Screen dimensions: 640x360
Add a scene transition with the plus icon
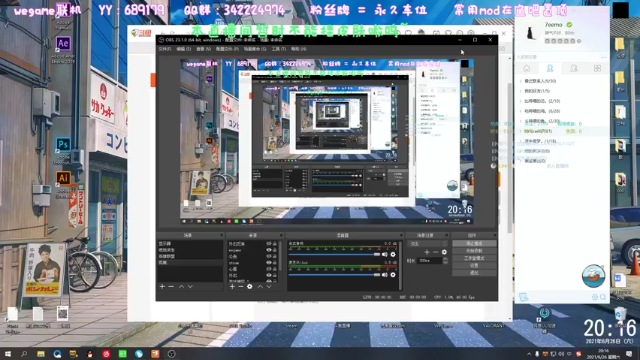[x=427, y=252]
